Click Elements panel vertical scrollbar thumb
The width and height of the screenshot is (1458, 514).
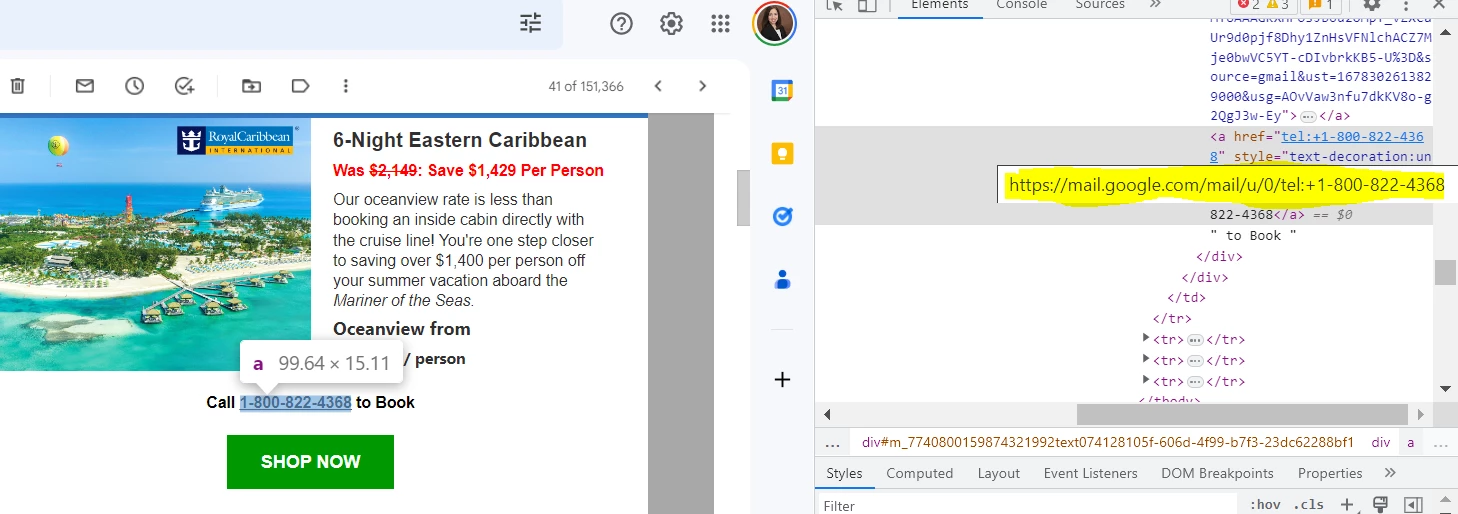tap(1444, 273)
